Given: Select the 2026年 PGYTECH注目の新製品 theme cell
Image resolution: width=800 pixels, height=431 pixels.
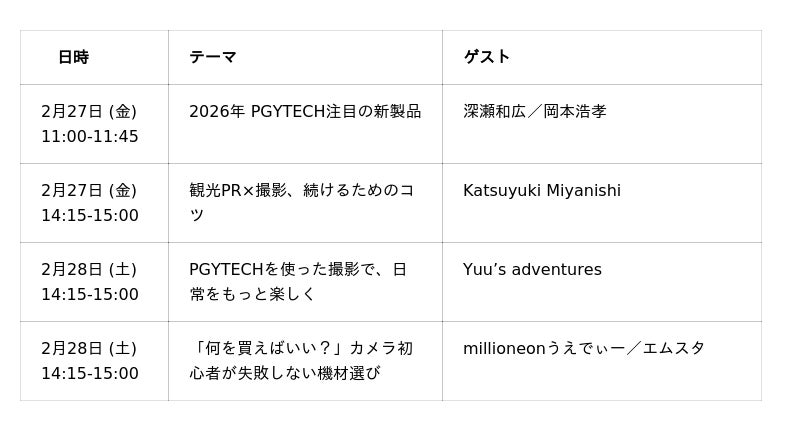Looking at the screenshot, I should pyautogui.click(x=305, y=111).
